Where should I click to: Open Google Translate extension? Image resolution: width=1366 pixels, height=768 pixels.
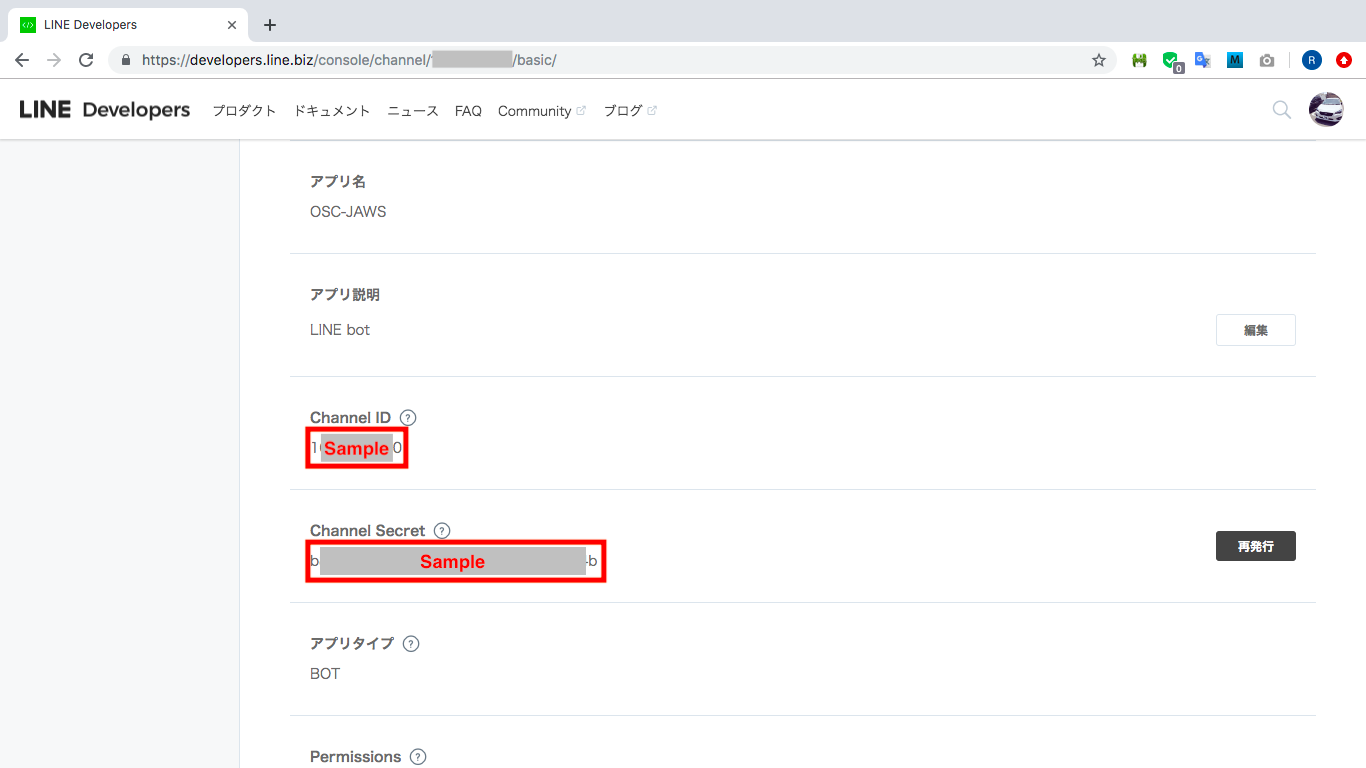(x=1203, y=60)
